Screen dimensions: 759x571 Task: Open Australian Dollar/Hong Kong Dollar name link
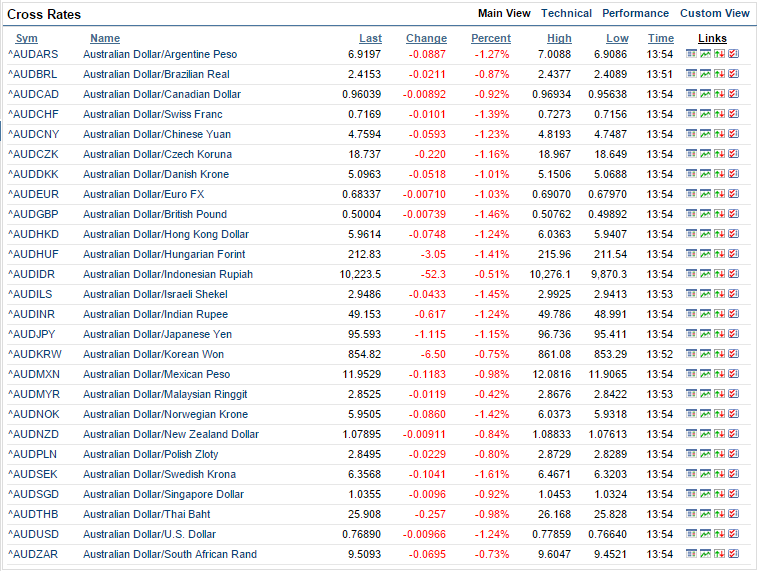tap(165, 234)
